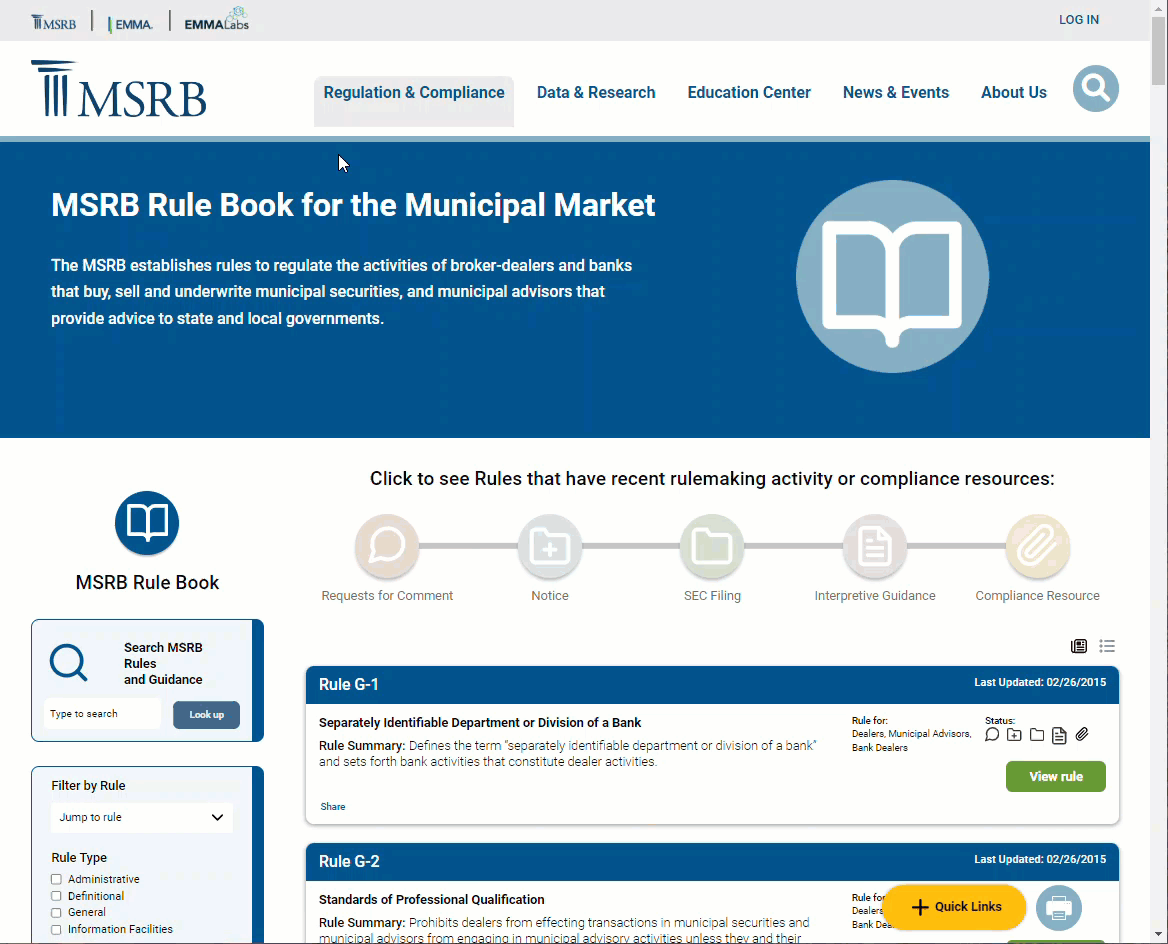Click the print page icon
Viewport: 1168px width, 944px height.
[x=1058, y=907]
